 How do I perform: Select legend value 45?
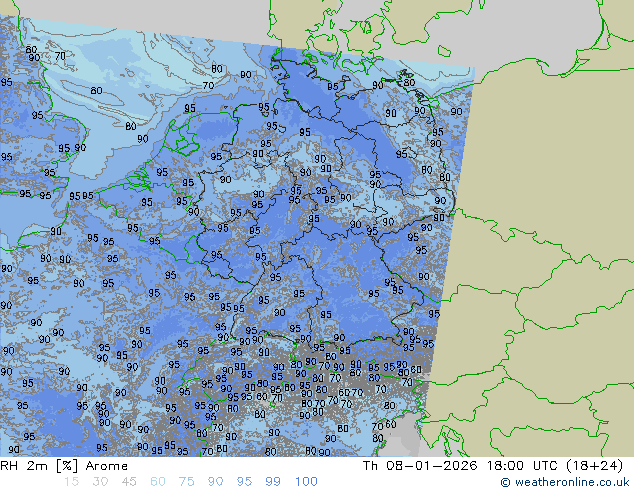129,482
